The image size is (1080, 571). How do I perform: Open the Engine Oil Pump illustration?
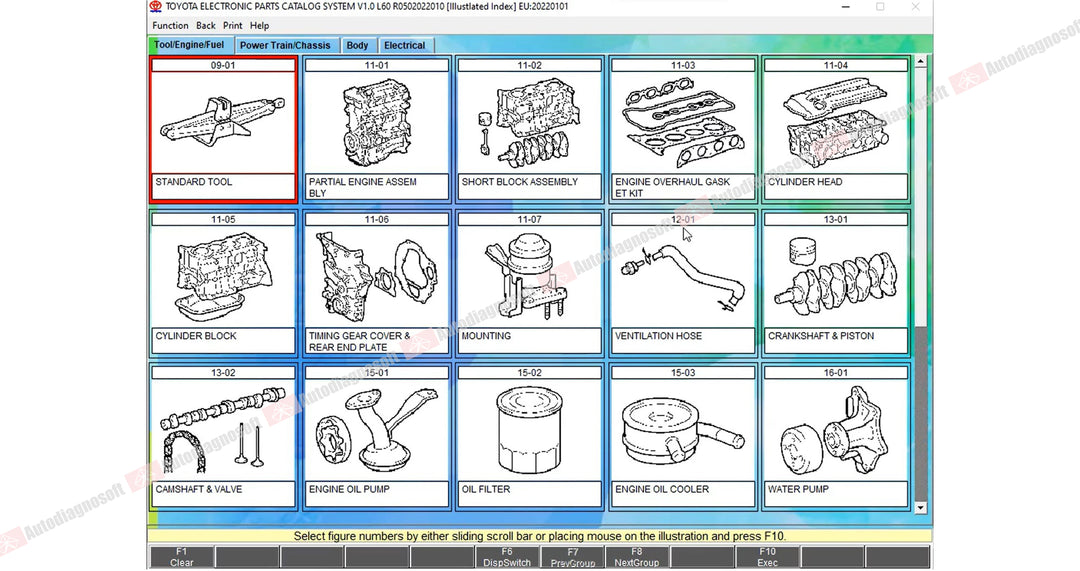(x=376, y=430)
